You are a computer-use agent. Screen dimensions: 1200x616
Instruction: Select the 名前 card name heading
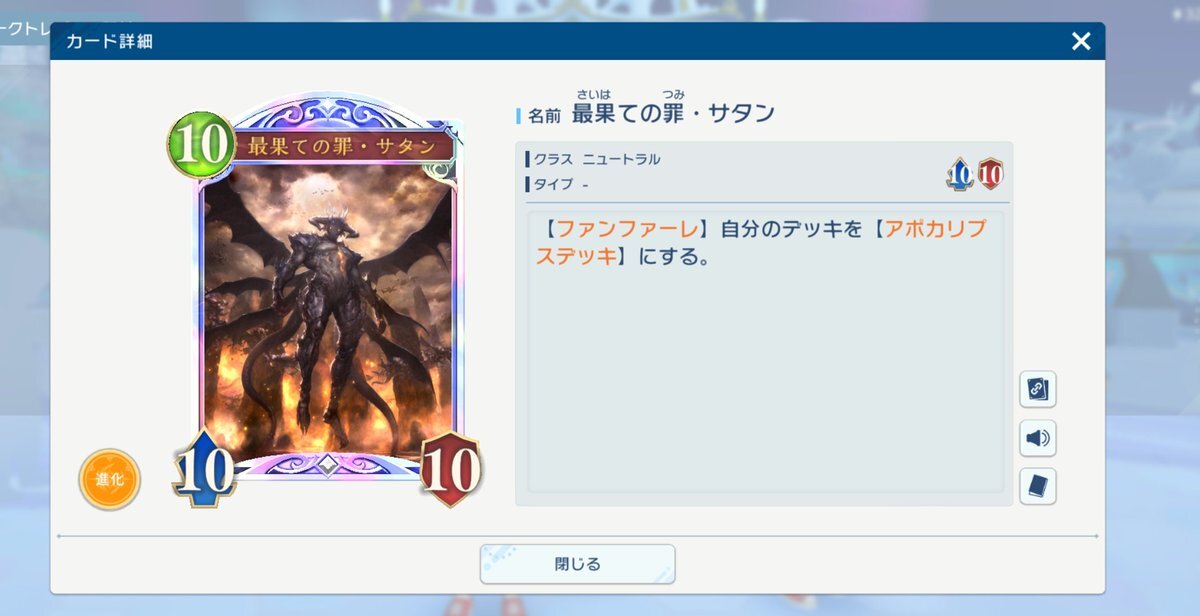pyautogui.click(x=651, y=115)
